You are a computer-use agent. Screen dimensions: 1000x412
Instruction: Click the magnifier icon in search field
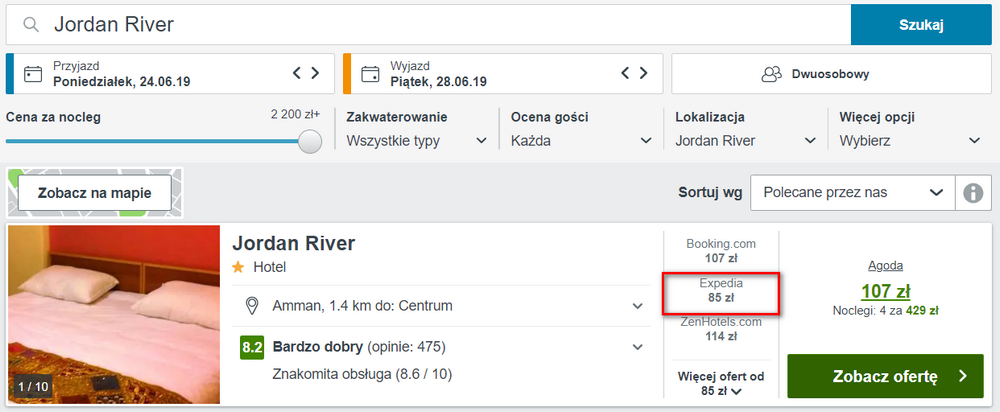tap(31, 25)
